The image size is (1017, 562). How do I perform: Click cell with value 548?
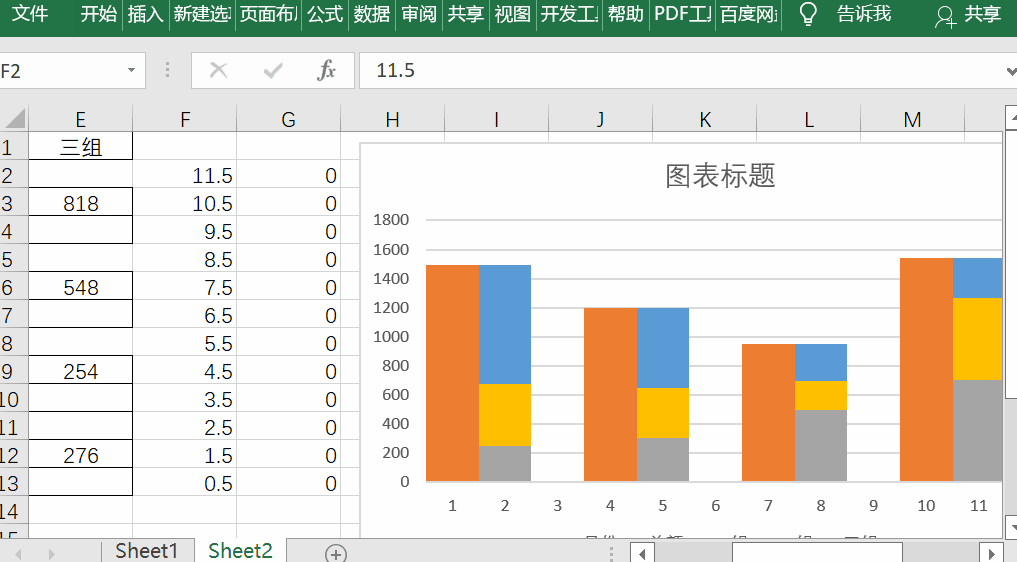[80, 287]
